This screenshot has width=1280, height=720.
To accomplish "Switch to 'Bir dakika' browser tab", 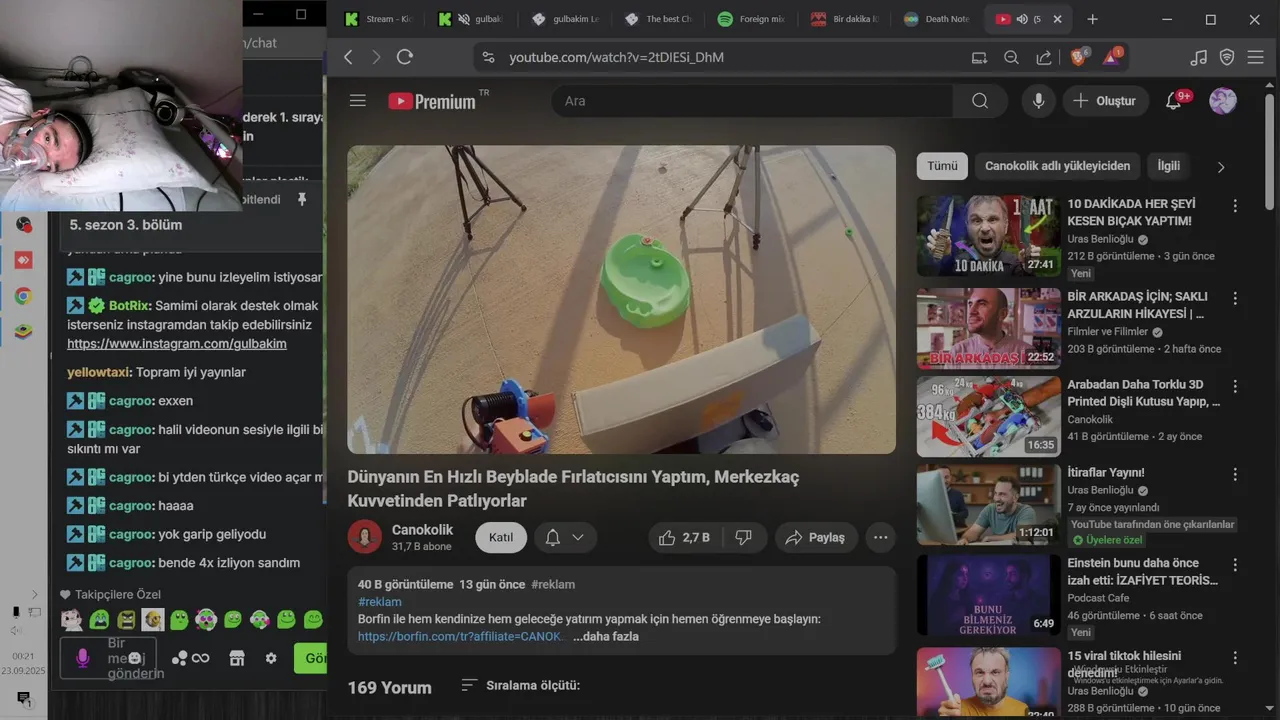I will [846, 19].
